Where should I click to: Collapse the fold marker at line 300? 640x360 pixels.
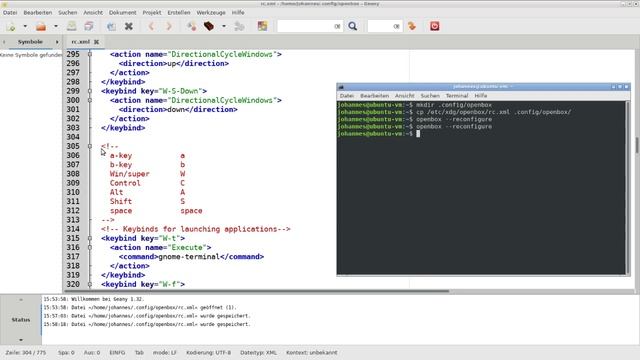(90, 100)
